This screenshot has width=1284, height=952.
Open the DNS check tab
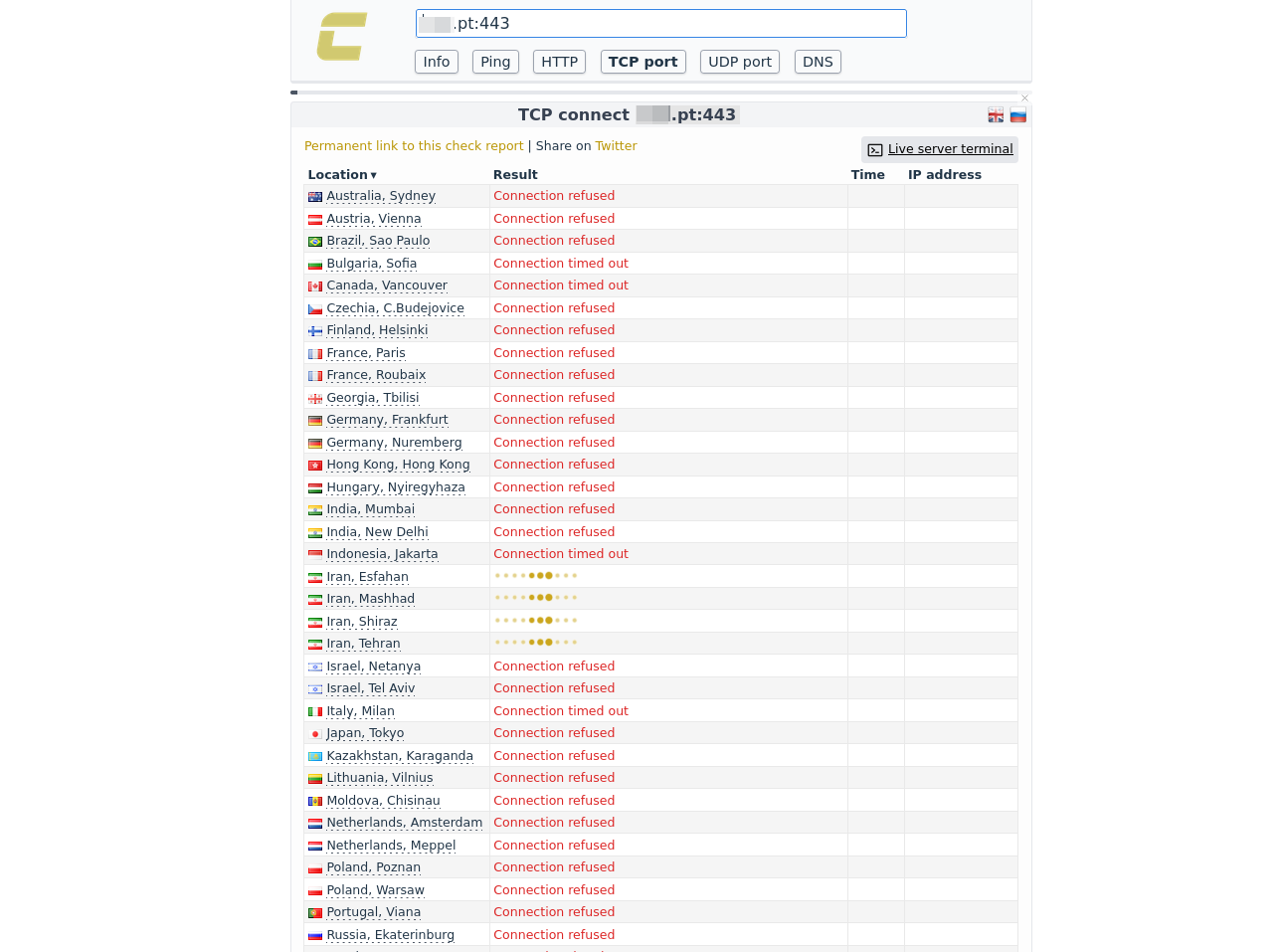coord(818,62)
